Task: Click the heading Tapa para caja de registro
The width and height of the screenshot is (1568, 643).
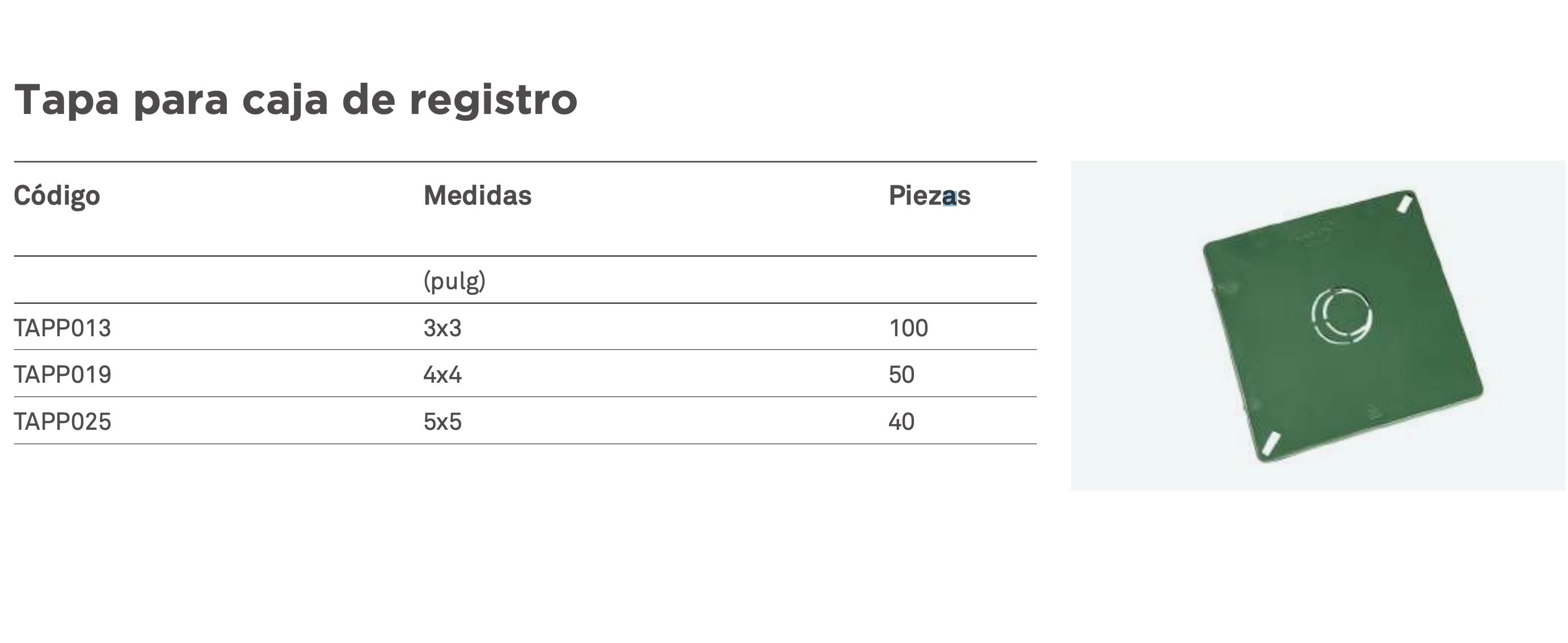Action: tap(296, 100)
